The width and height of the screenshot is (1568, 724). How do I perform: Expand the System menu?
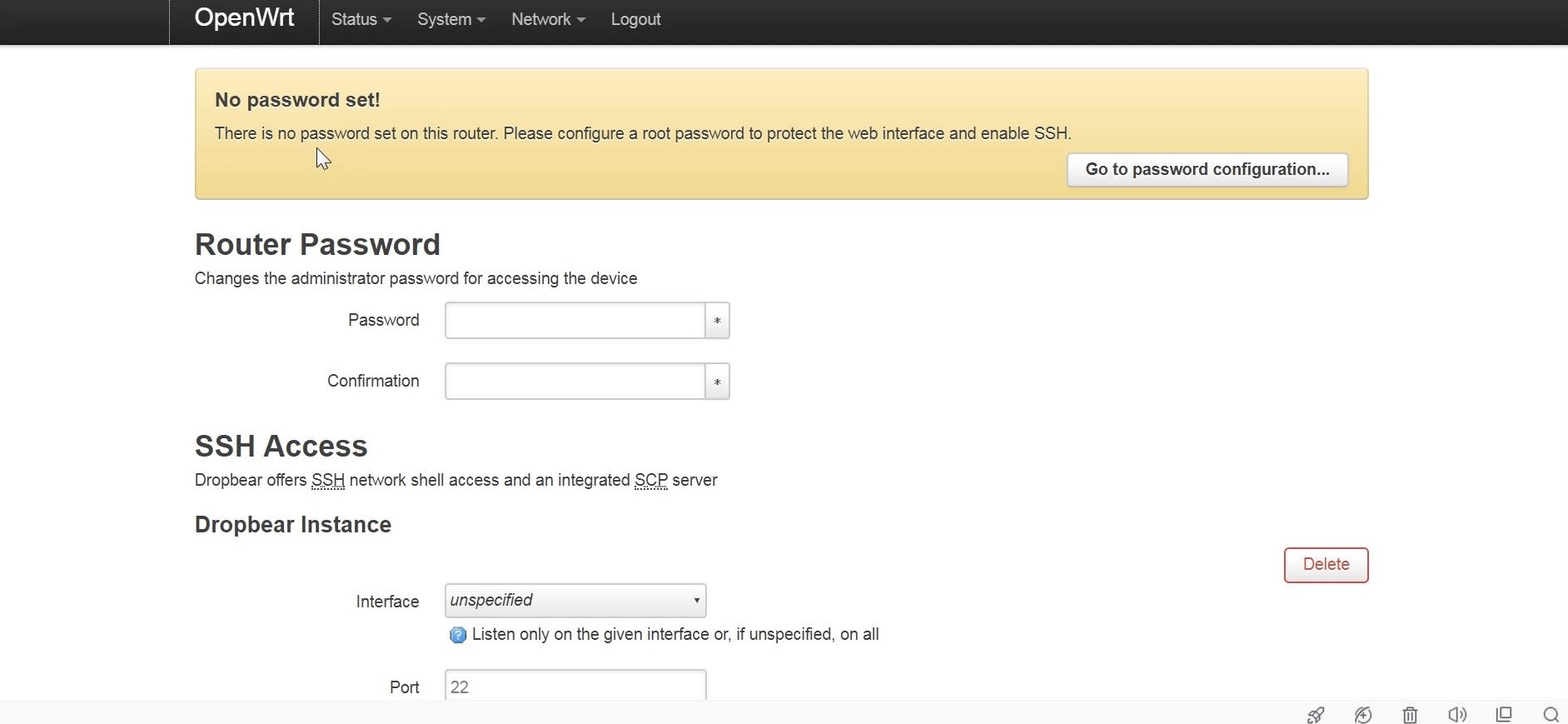tap(450, 19)
